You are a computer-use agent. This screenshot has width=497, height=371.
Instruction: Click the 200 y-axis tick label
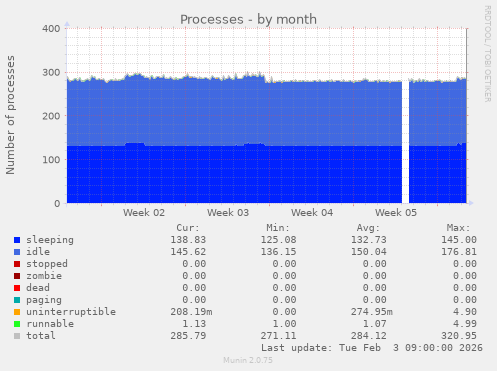click(x=51, y=116)
